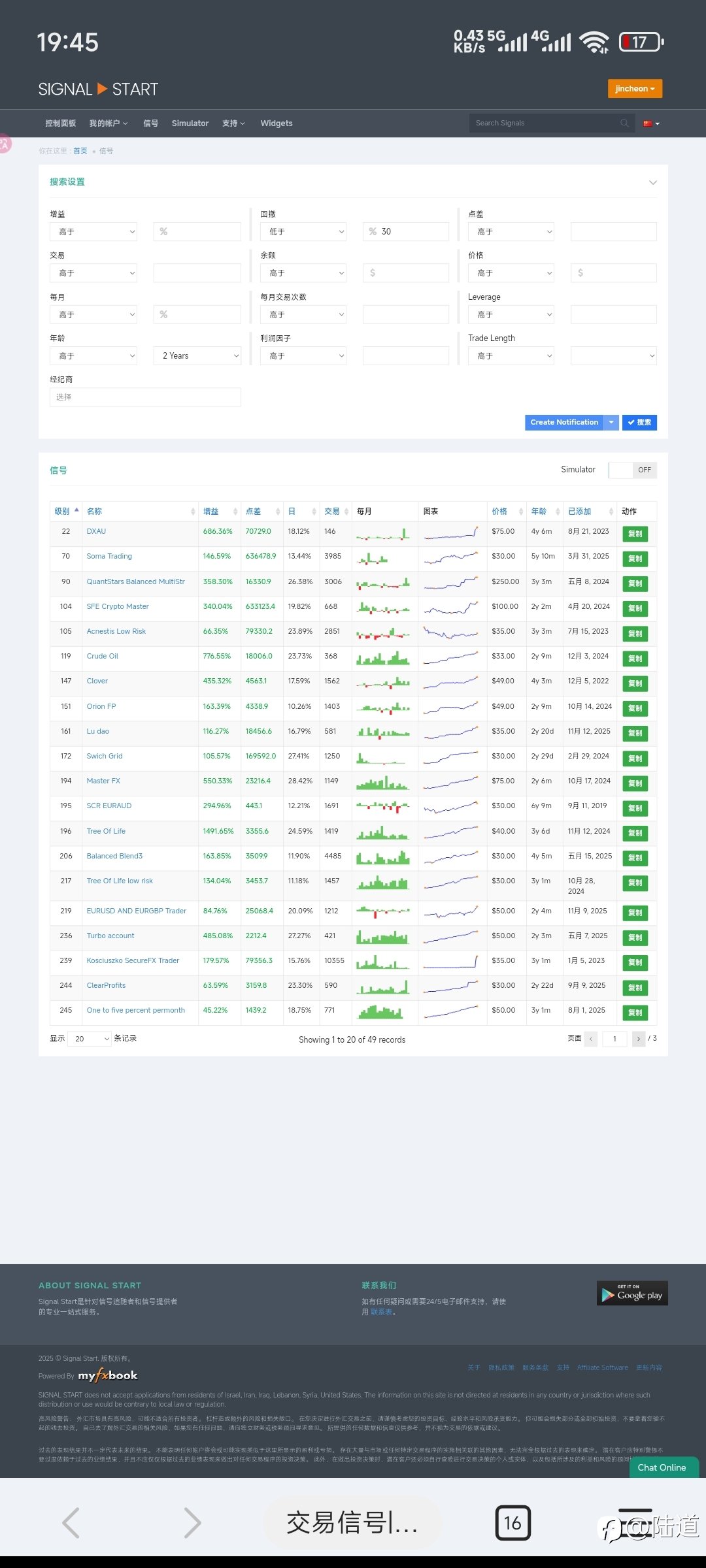Open 我的帐户 menu
Image resolution: width=706 pixels, height=1568 pixels.
coord(109,123)
